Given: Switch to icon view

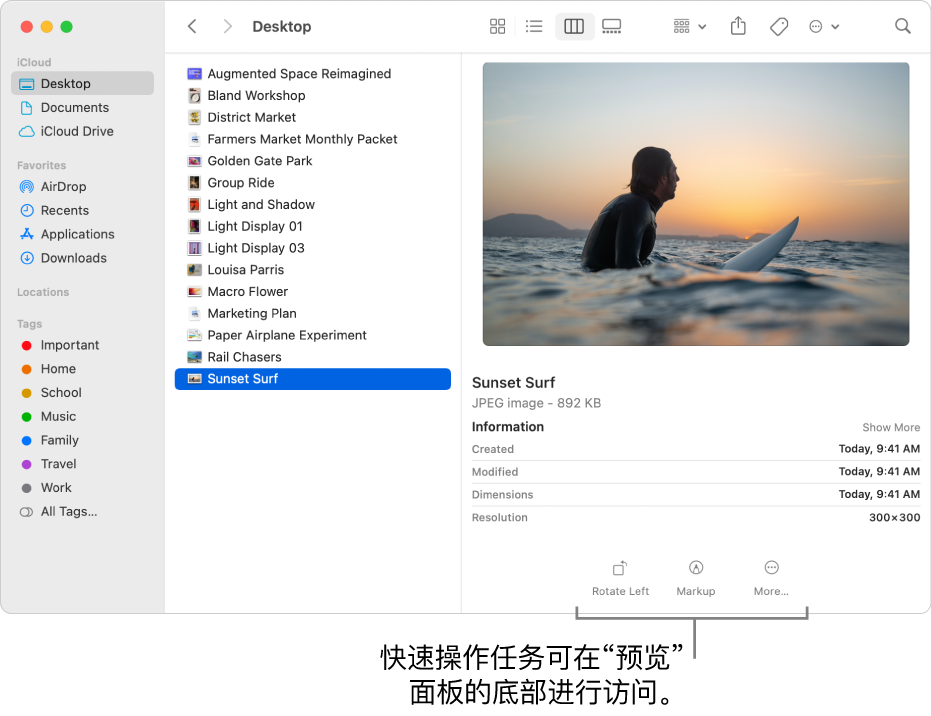Looking at the screenshot, I should click(x=497, y=26).
